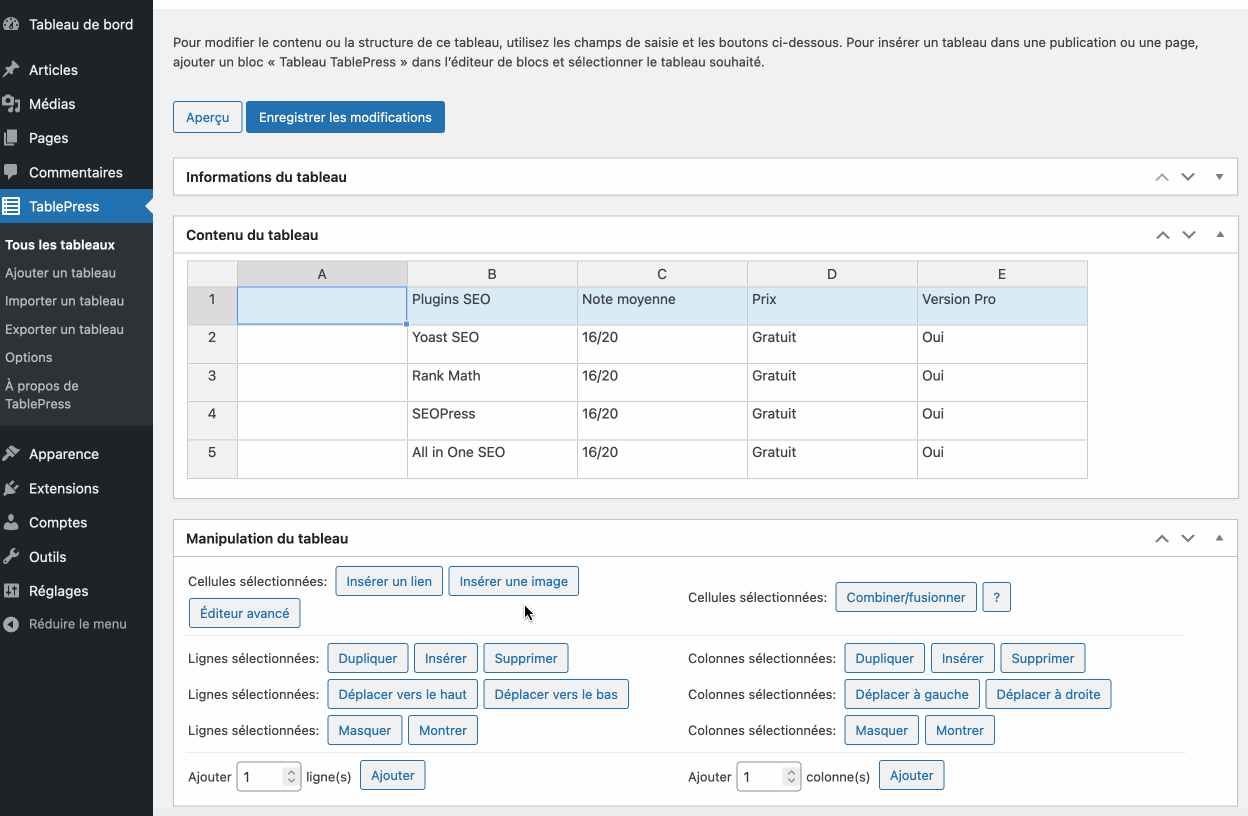Move Informations du tableau panel up
The width and height of the screenshot is (1248, 816).
coord(1162,177)
